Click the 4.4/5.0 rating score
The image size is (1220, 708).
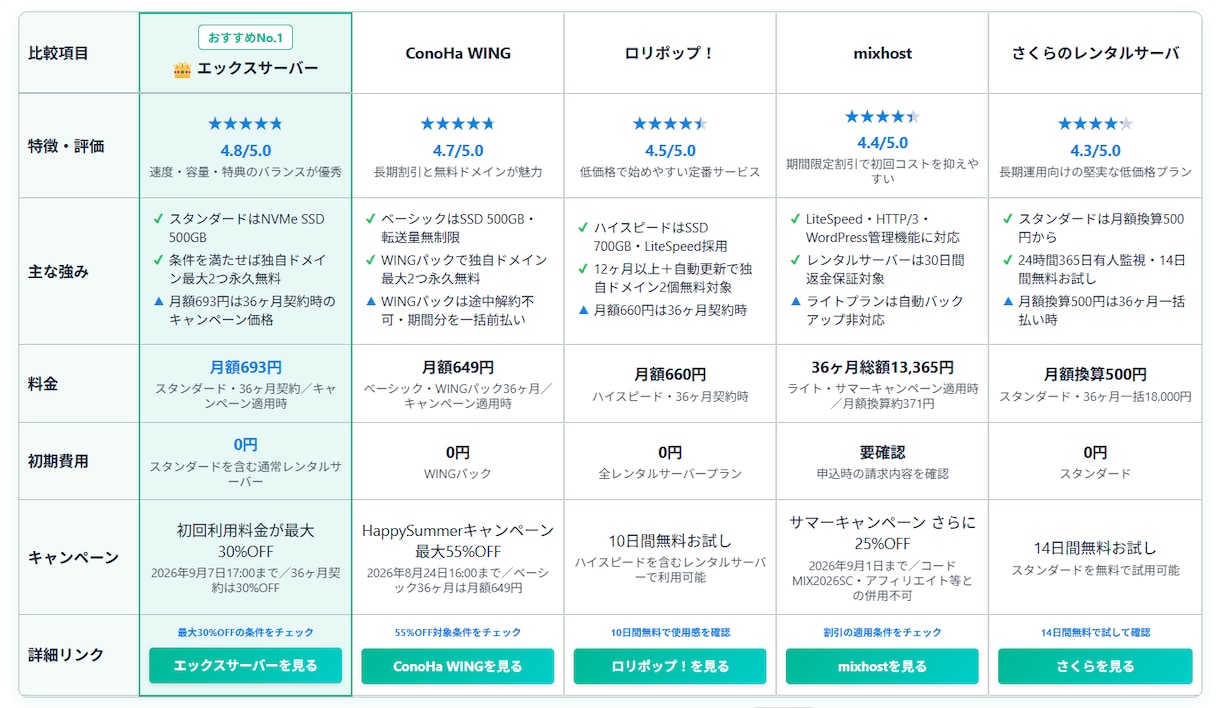click(x=882, y=142)
